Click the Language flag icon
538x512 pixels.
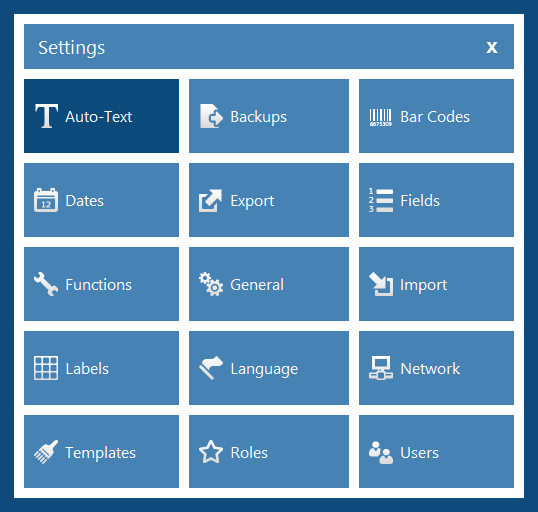tap(211, 368)
